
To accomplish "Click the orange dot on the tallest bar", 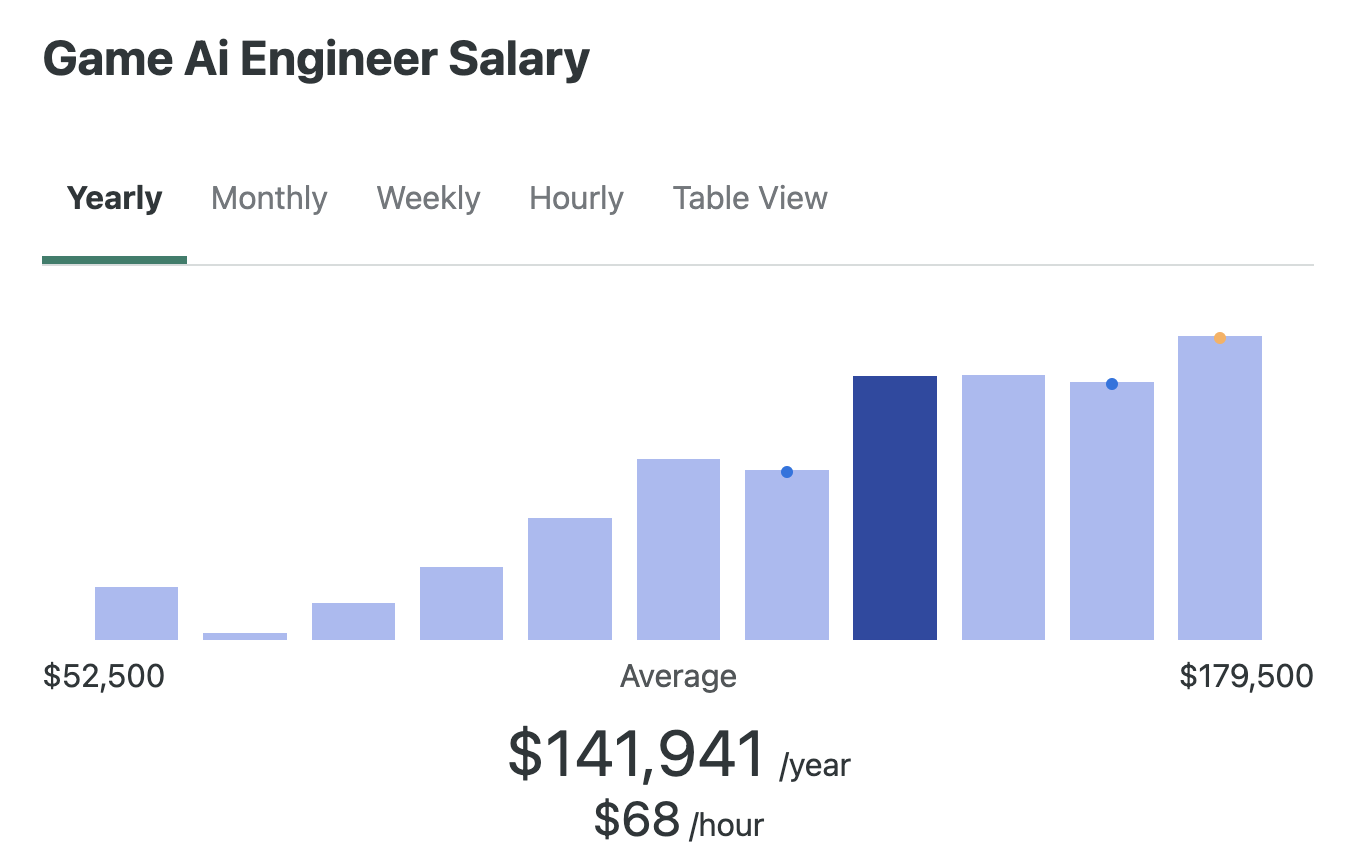I will 1220,338.
